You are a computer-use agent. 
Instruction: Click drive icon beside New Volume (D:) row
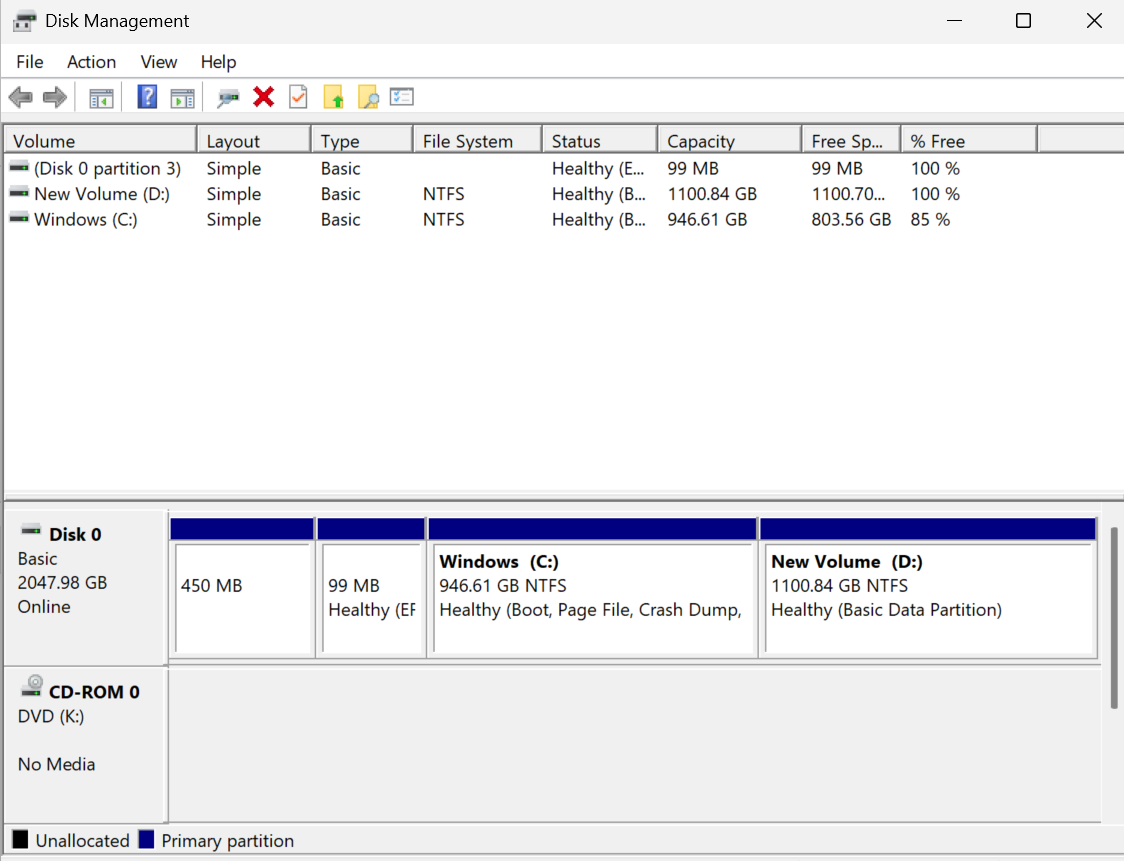coord(19,193)
